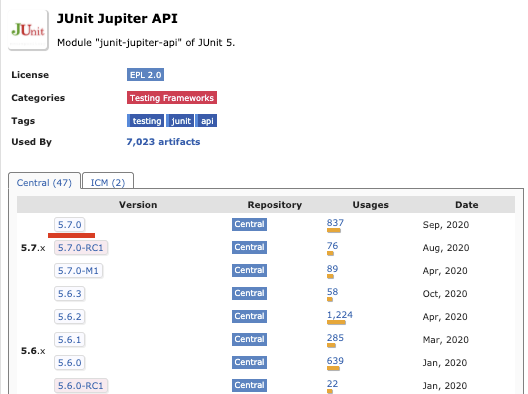Open the 837 usages link

pos(335,223)
